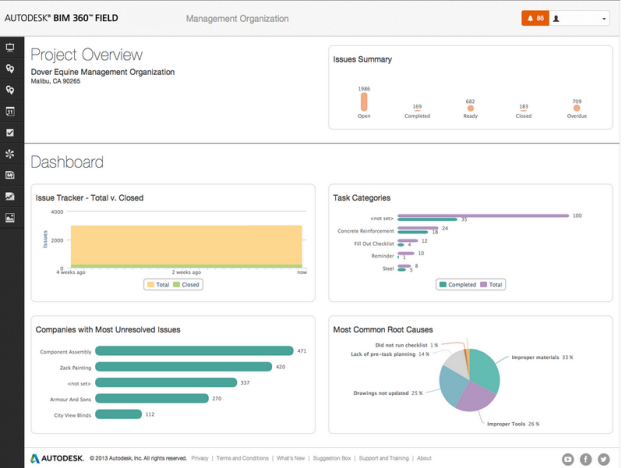Viewport: 626px width, 468px height.
Task: Open the What's New link
Action: (x=291, y=458)
